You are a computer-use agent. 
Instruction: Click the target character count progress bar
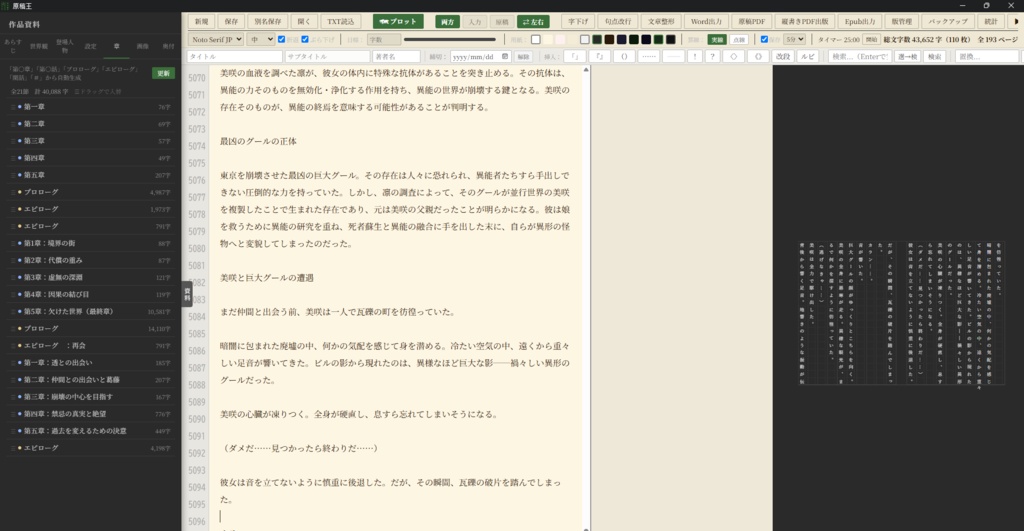[x=450, y=39]
